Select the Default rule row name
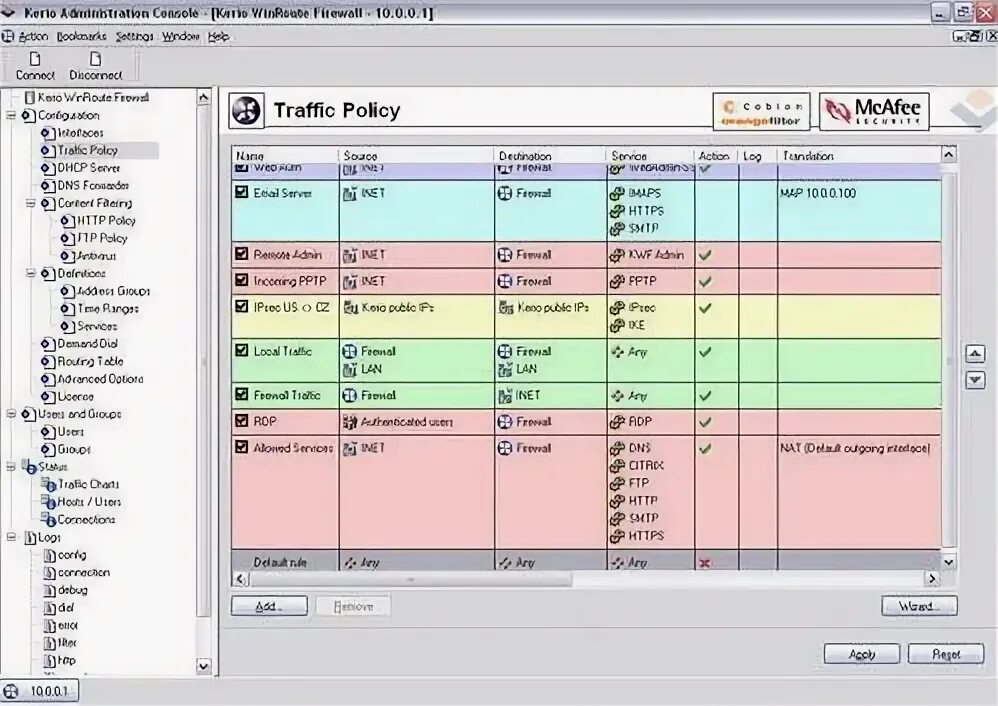998x706 pixels. 280,563
